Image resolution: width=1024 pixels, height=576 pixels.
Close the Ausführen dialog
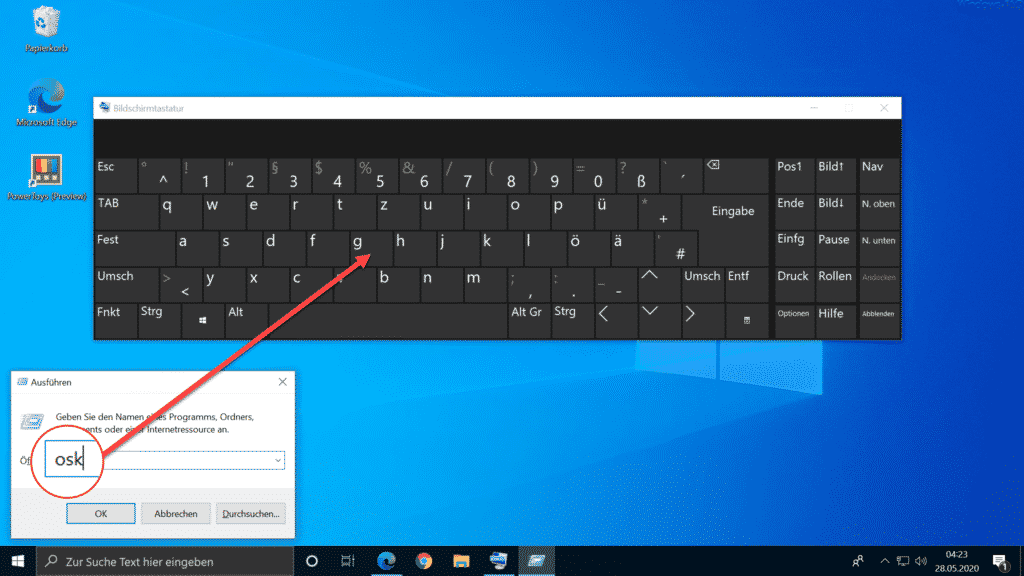(x=282, y=381)
